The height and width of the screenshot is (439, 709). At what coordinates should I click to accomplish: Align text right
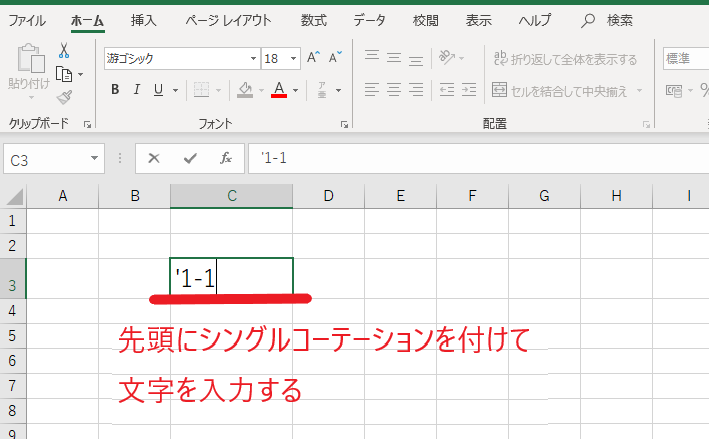[x=416, y=90]
